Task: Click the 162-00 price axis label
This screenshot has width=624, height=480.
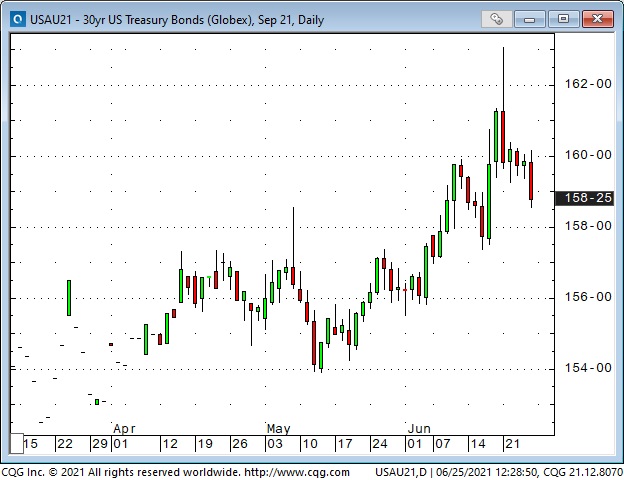Action: tap(588, 84)
